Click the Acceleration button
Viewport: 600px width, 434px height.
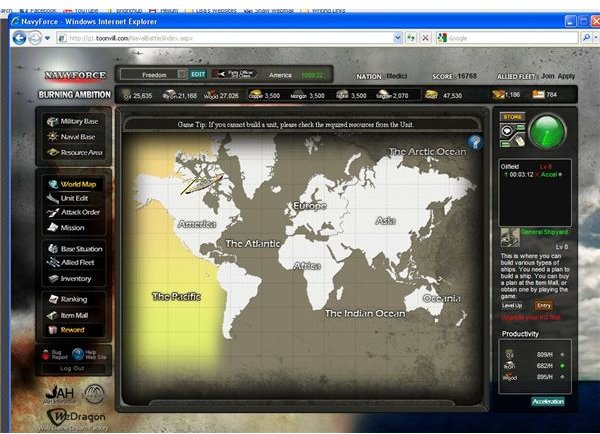coord(548,401)
